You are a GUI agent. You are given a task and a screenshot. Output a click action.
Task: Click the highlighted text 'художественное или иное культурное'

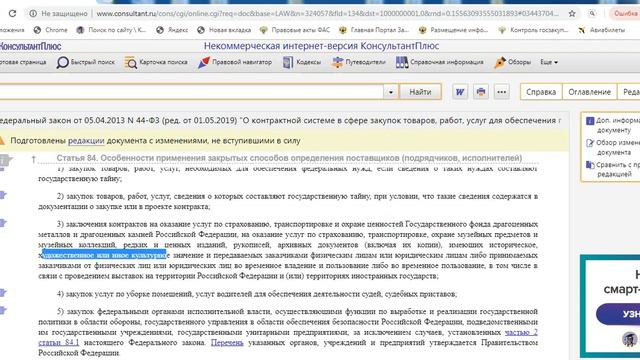[104, 255]
